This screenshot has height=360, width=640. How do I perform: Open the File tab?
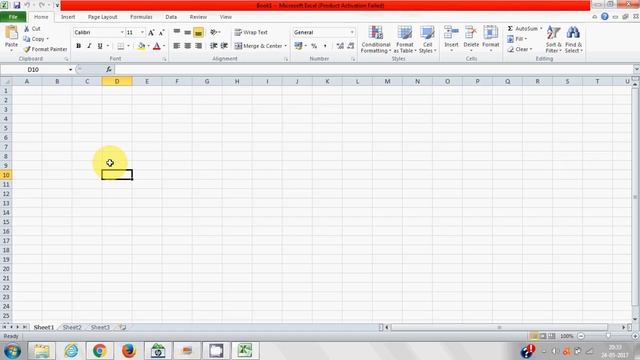(x=13, y=17)
